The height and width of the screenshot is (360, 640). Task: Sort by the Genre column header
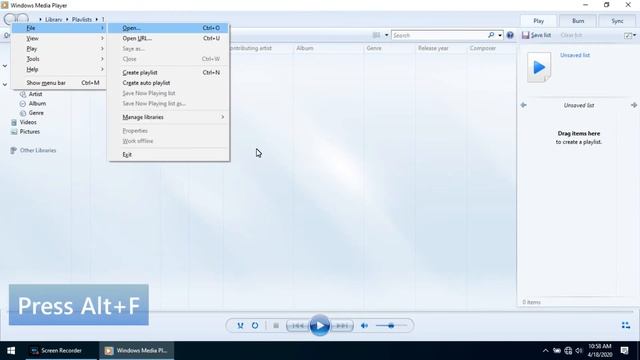(x=373, y=48)
